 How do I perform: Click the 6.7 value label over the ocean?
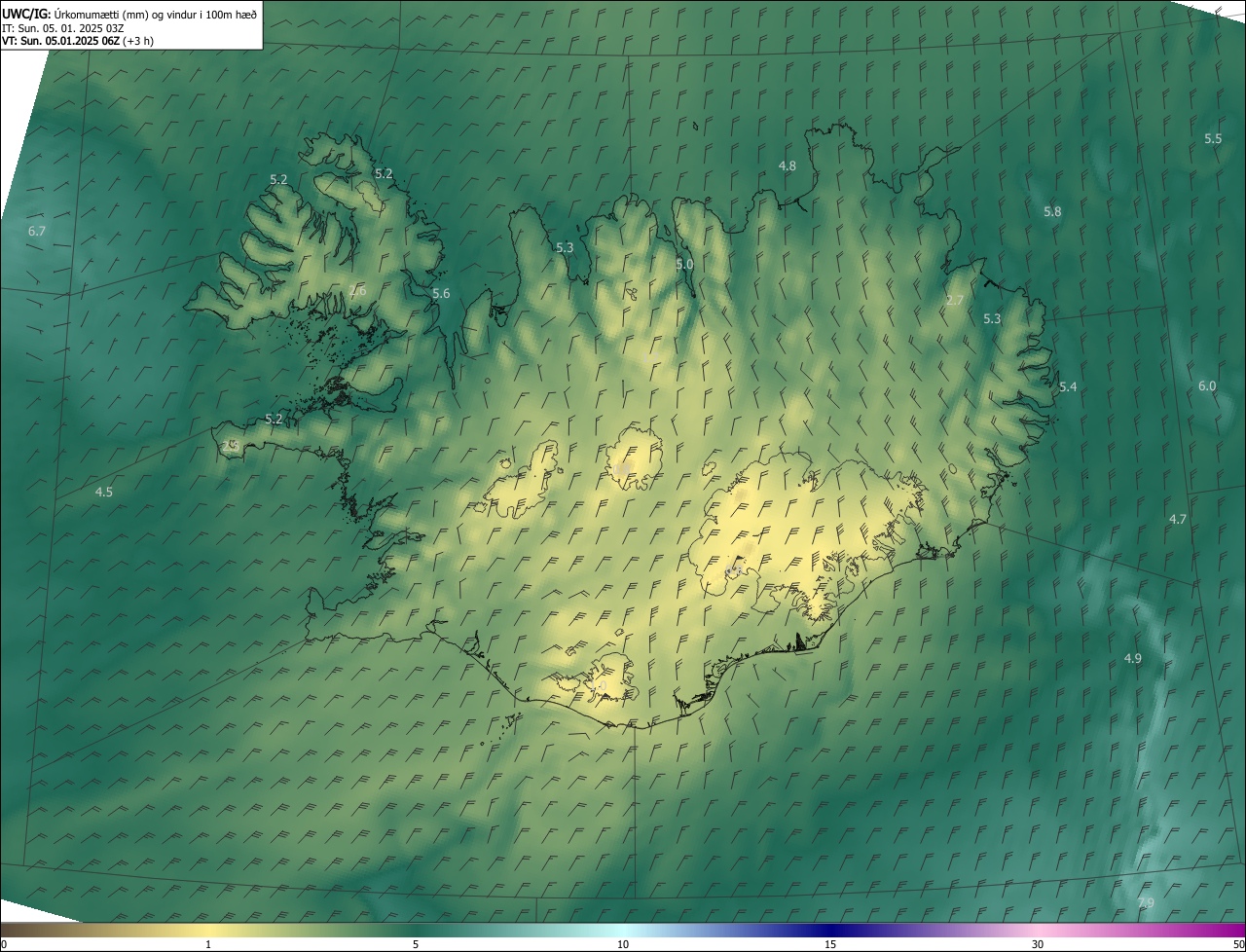coord(37,231)
